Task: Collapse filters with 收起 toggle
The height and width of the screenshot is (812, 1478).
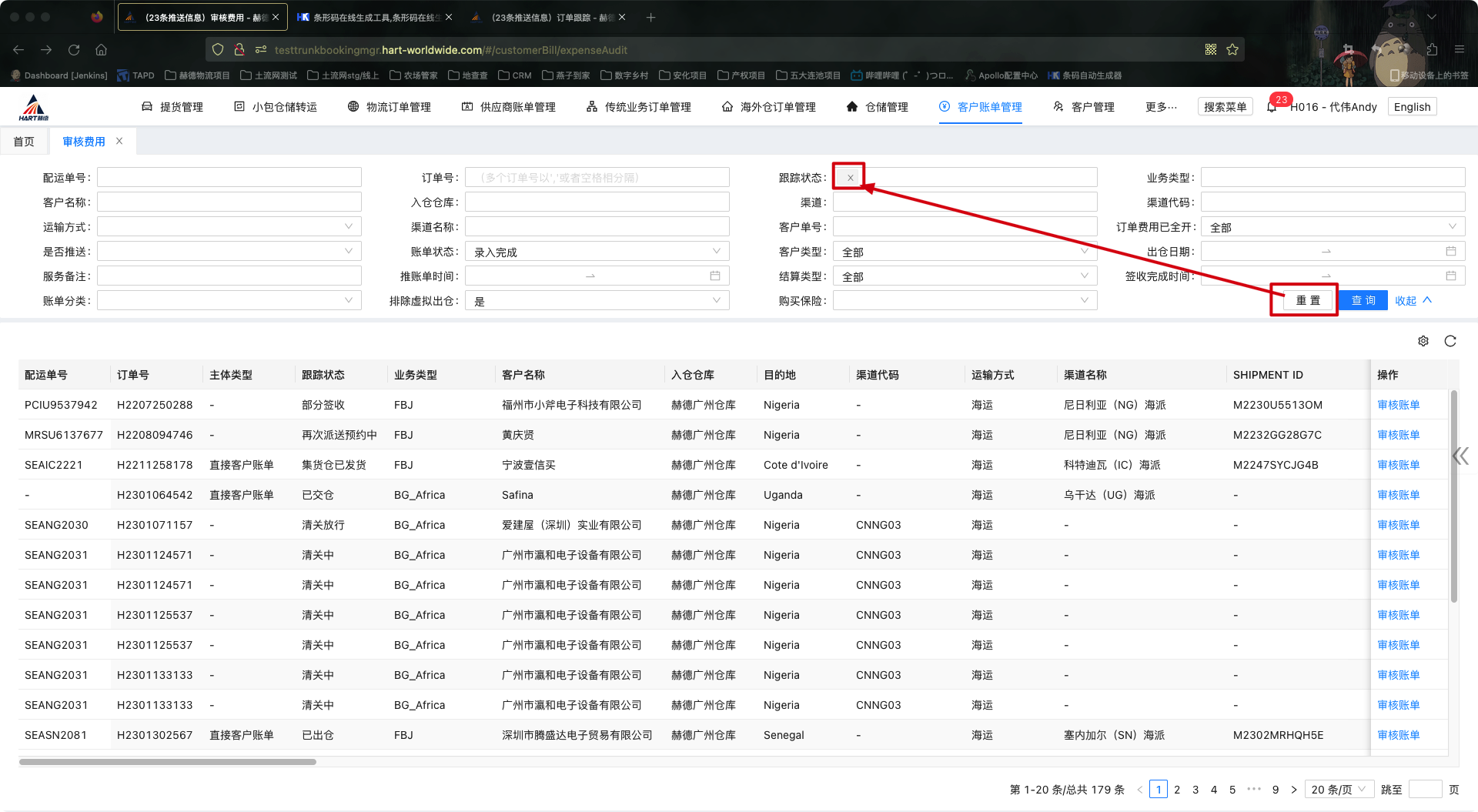Action: click(x=1413, y=301)
